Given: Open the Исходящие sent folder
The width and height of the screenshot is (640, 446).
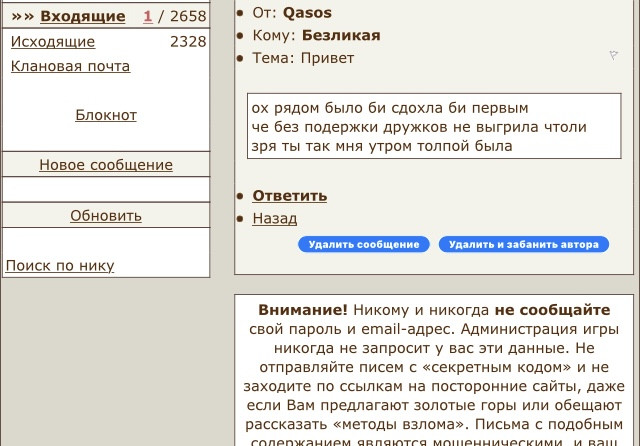Looking at the screenshot, I should [53, 42].
